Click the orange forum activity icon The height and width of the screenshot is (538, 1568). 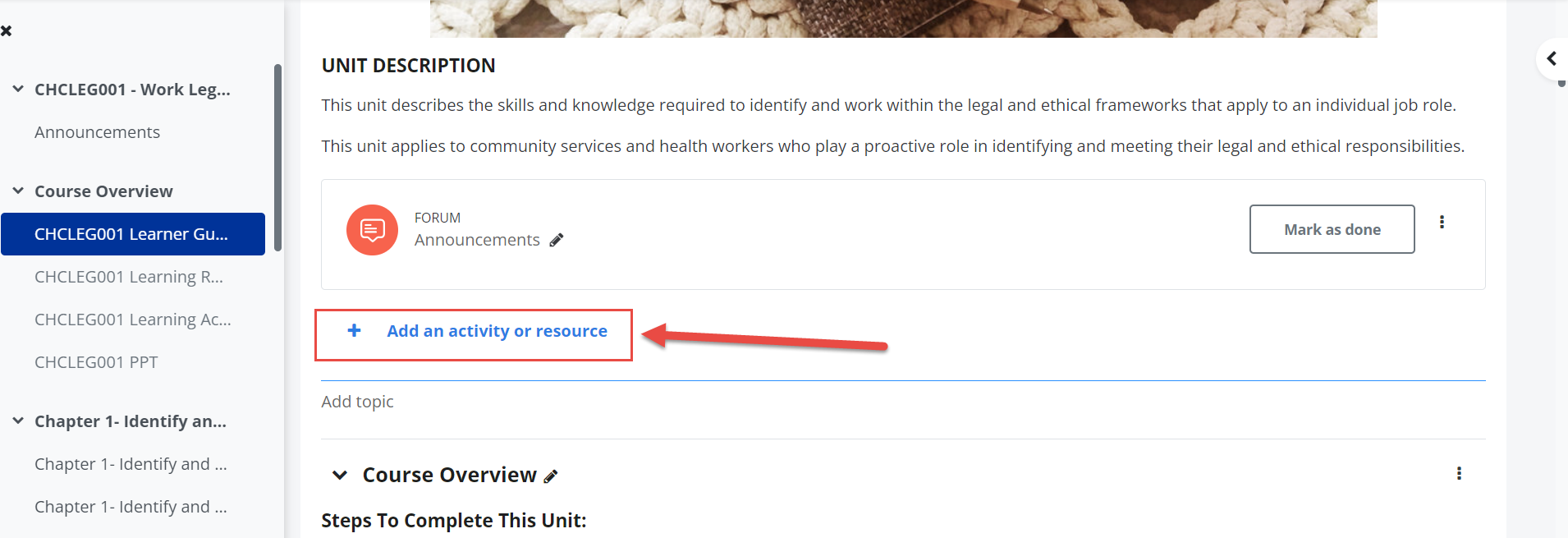[x=372, y=230]
